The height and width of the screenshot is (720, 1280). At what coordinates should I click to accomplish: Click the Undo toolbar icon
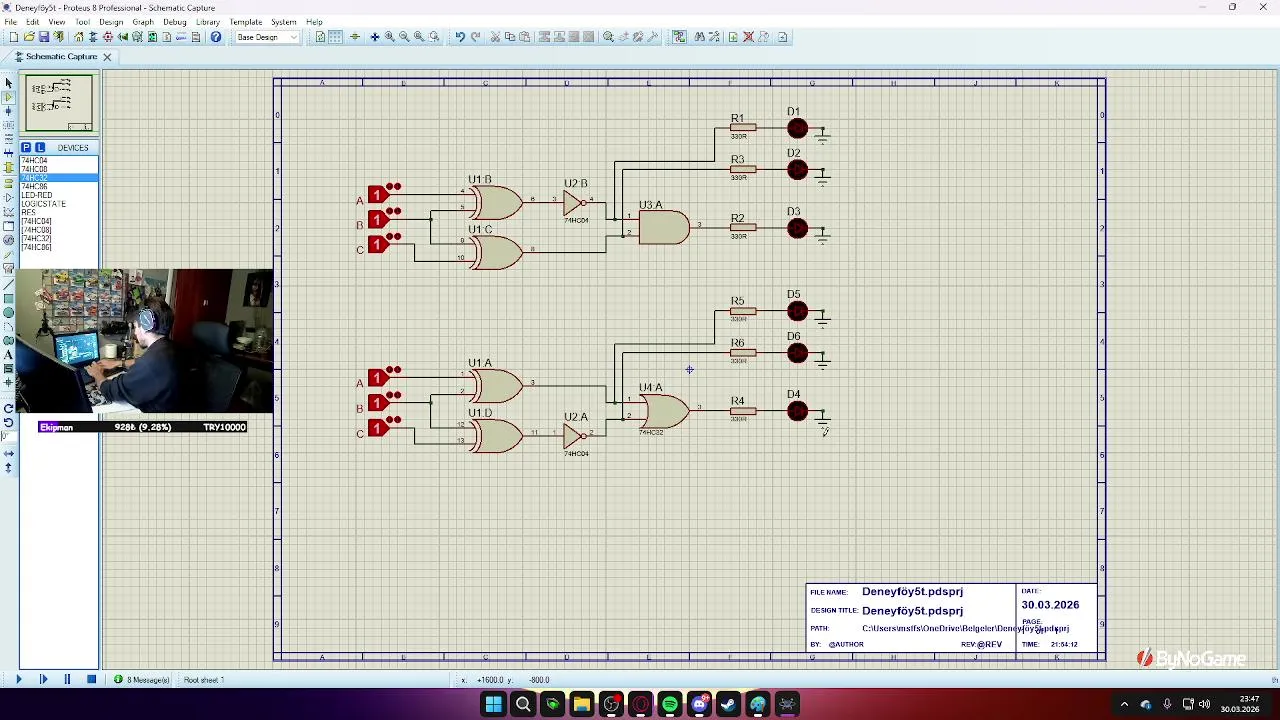(460, 37)
